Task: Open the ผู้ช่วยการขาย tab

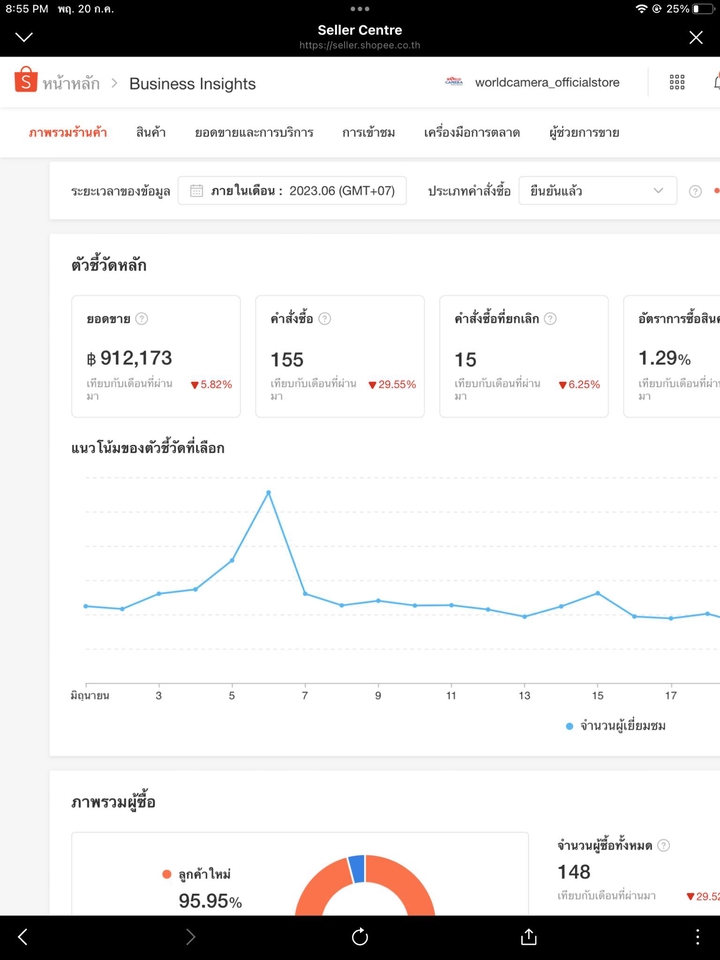Action: click(x=584, y=132)
